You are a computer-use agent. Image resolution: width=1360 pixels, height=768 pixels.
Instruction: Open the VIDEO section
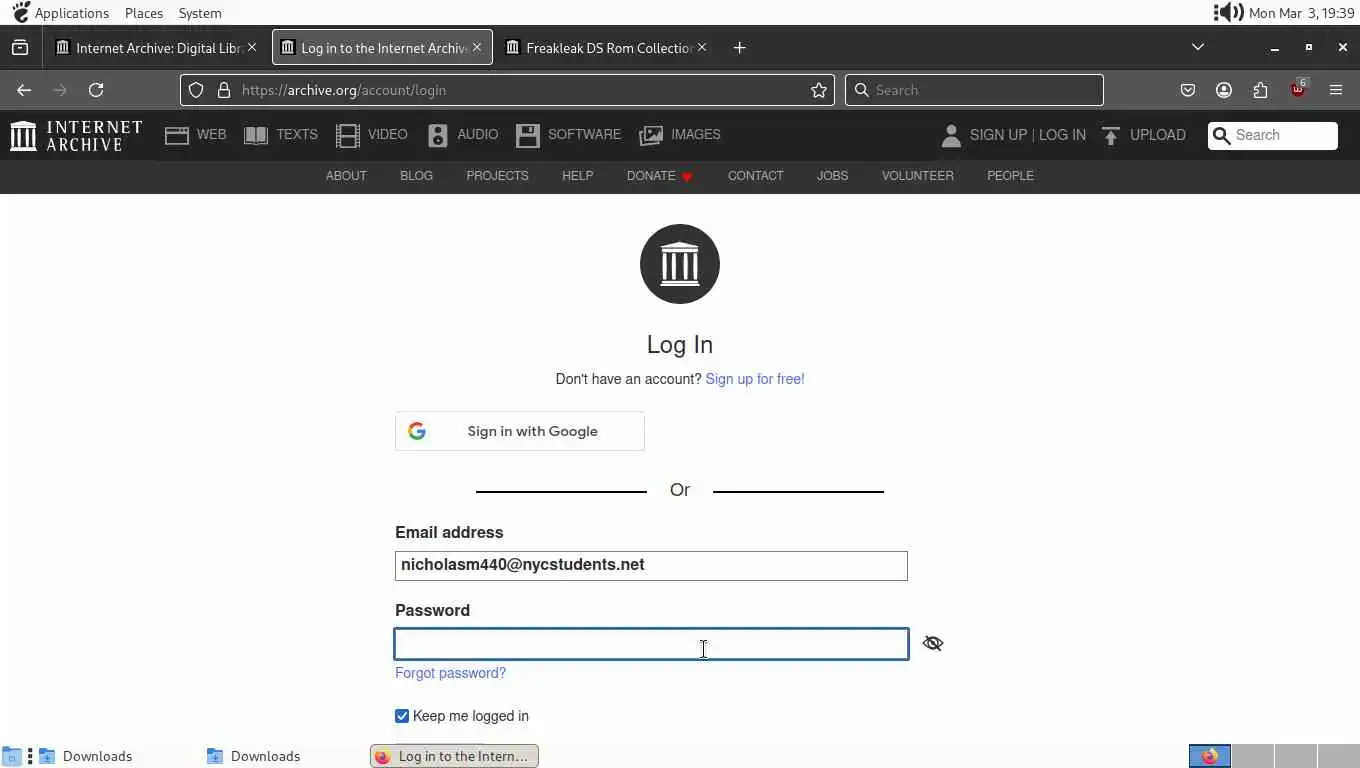point(371,135)
